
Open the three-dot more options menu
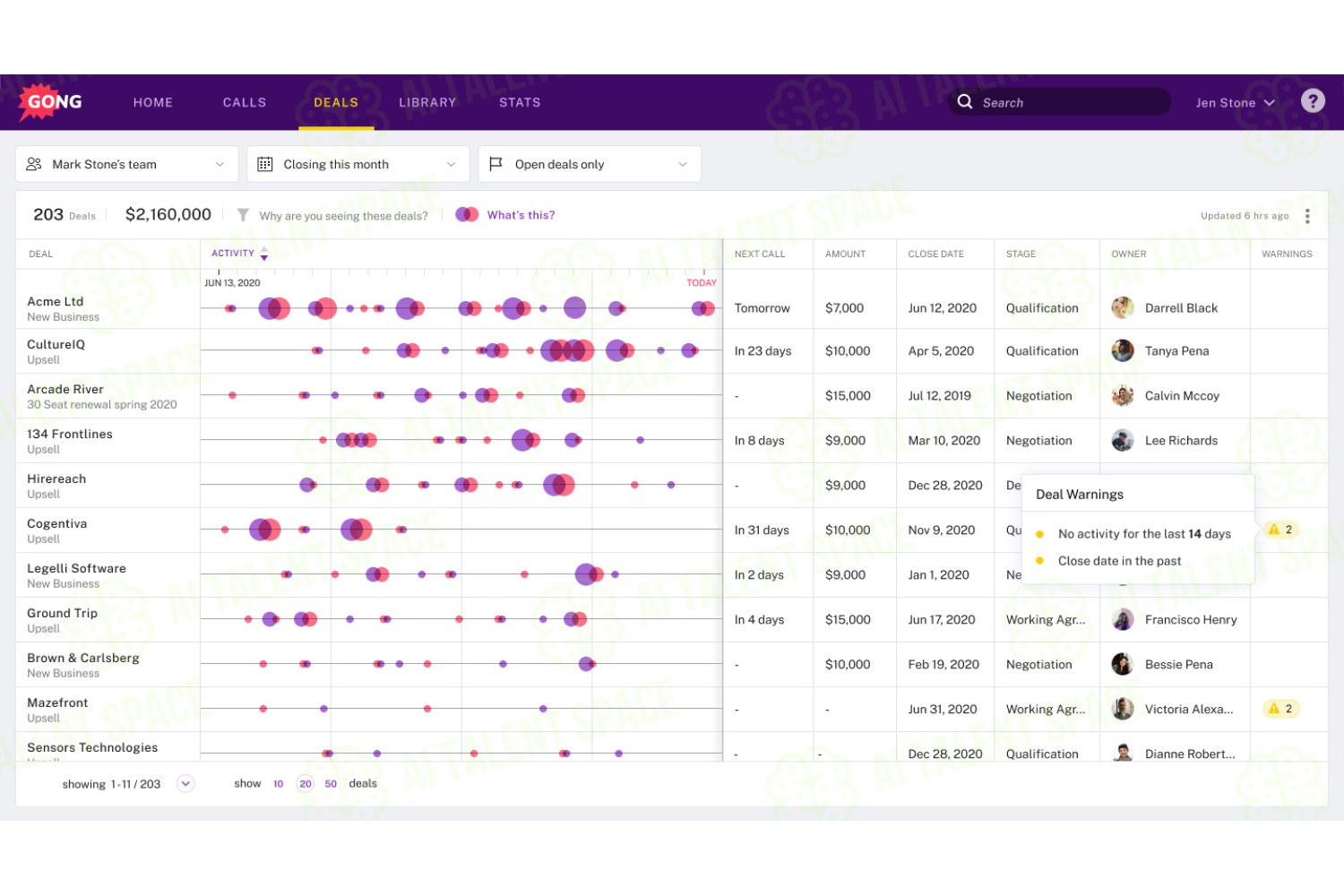(x=1307, y=216)
